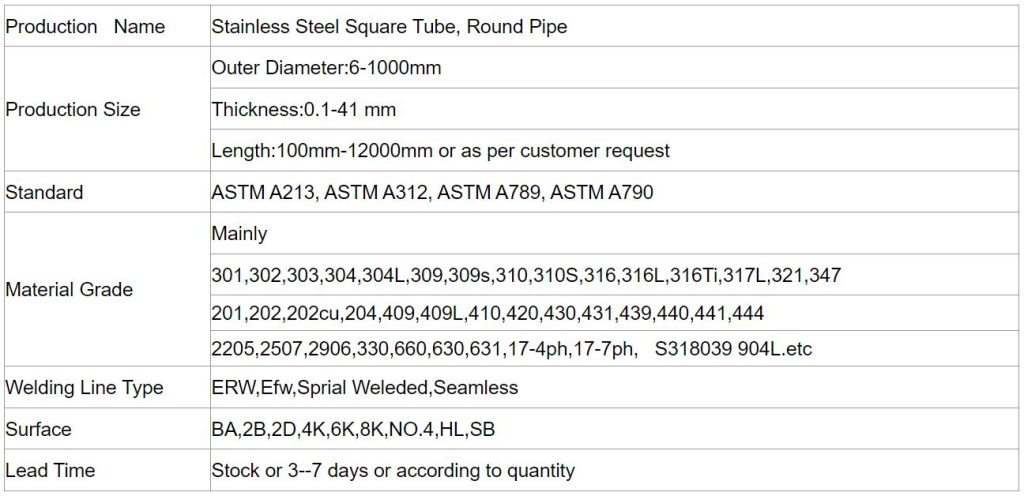Select the 201,202,202cu grade series row
This screenshot has height=496, width=1024.
click(x=487, y=314)
